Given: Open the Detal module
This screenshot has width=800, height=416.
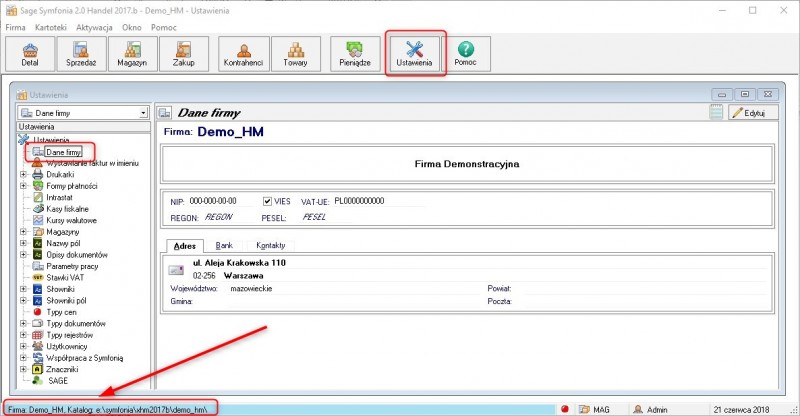Looking at the screenshot, I should coord(30,54).
